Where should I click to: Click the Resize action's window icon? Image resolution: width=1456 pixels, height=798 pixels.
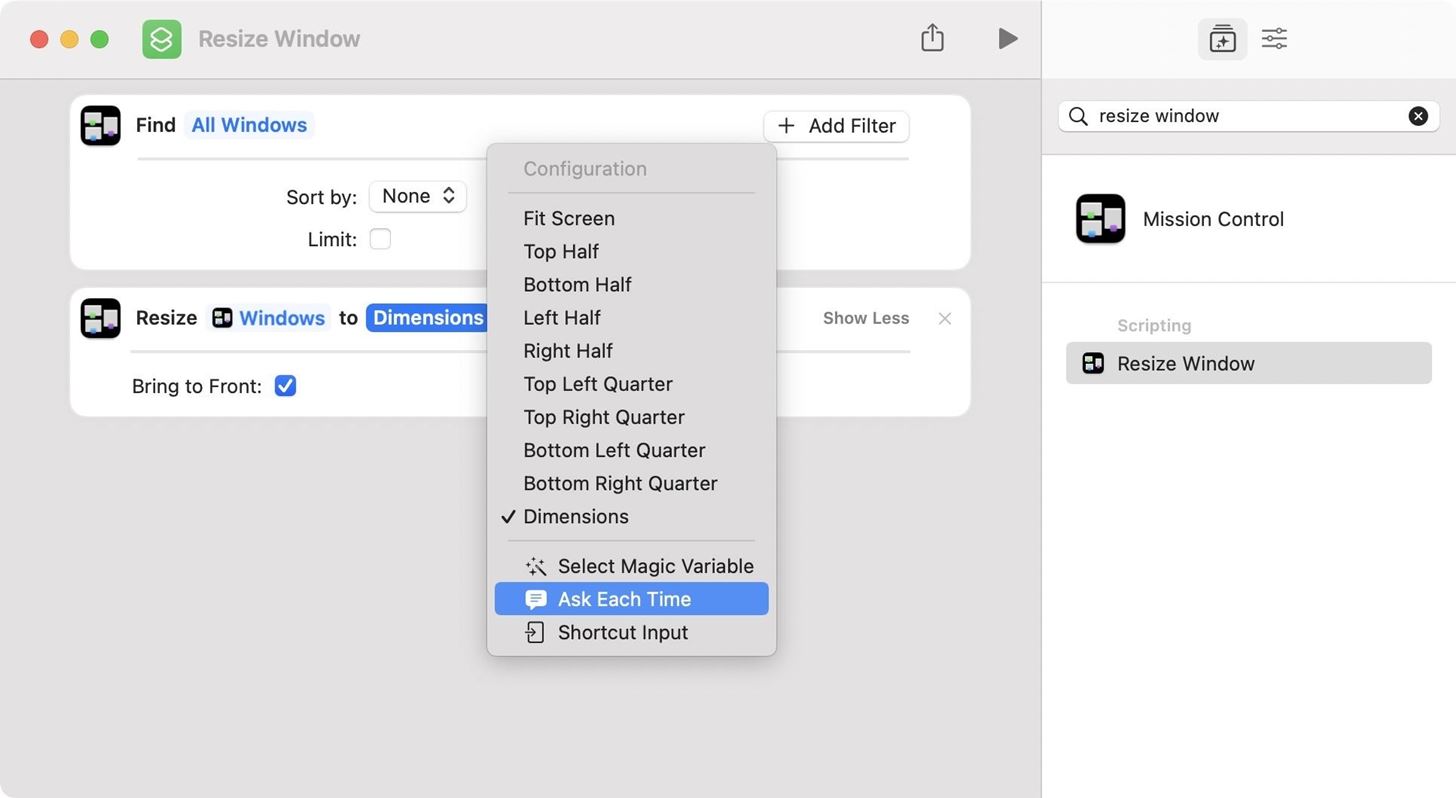click(100, 318)
